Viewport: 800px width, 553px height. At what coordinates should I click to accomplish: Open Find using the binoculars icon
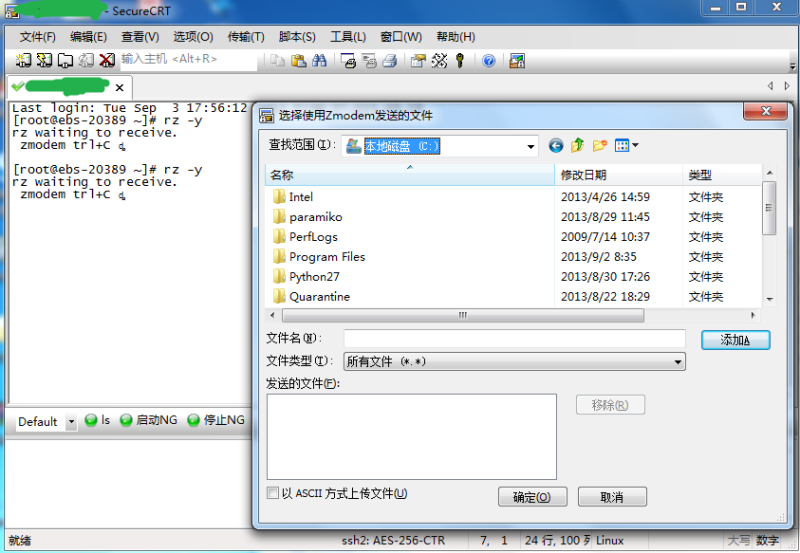pyautogui.click(x=319, y=61)
